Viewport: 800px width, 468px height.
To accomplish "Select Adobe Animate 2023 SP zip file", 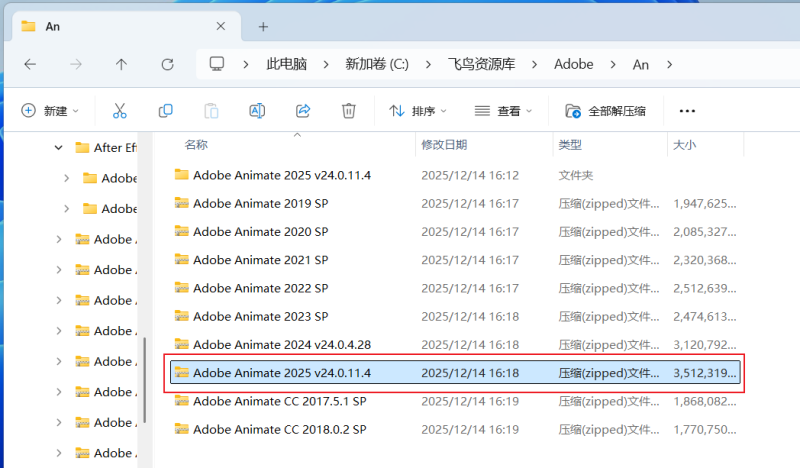I will click(456, 316).
